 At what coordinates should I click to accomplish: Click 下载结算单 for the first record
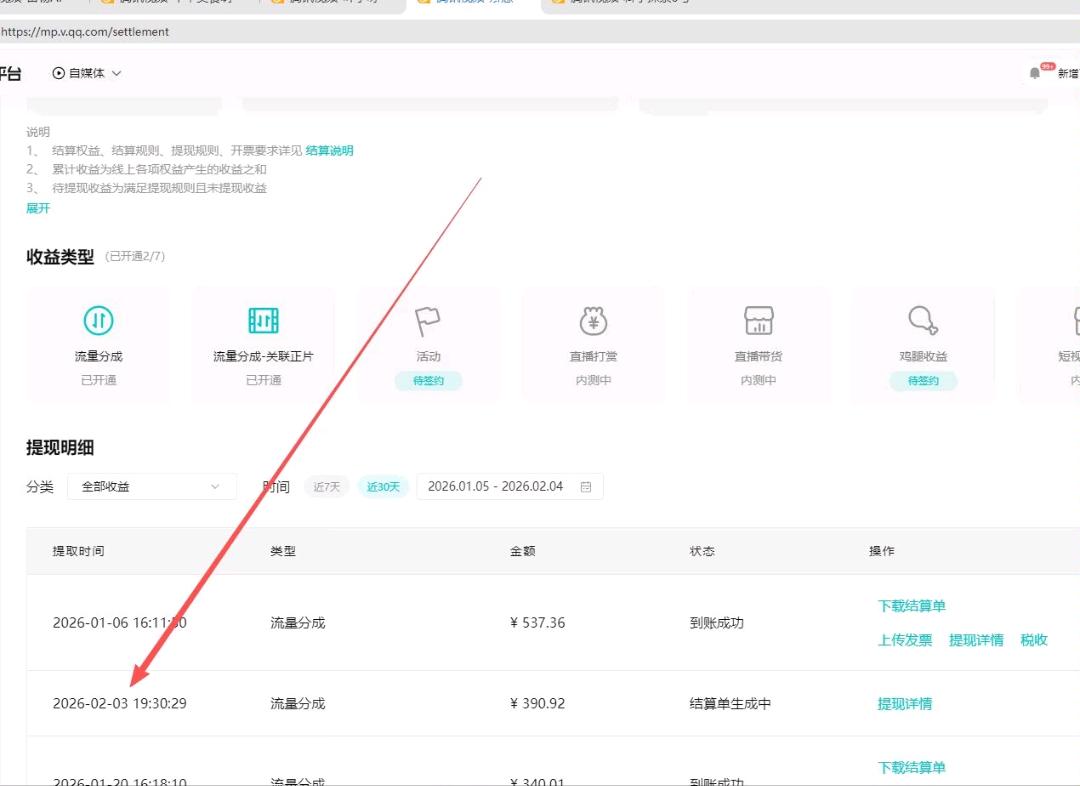click(911, 606)
